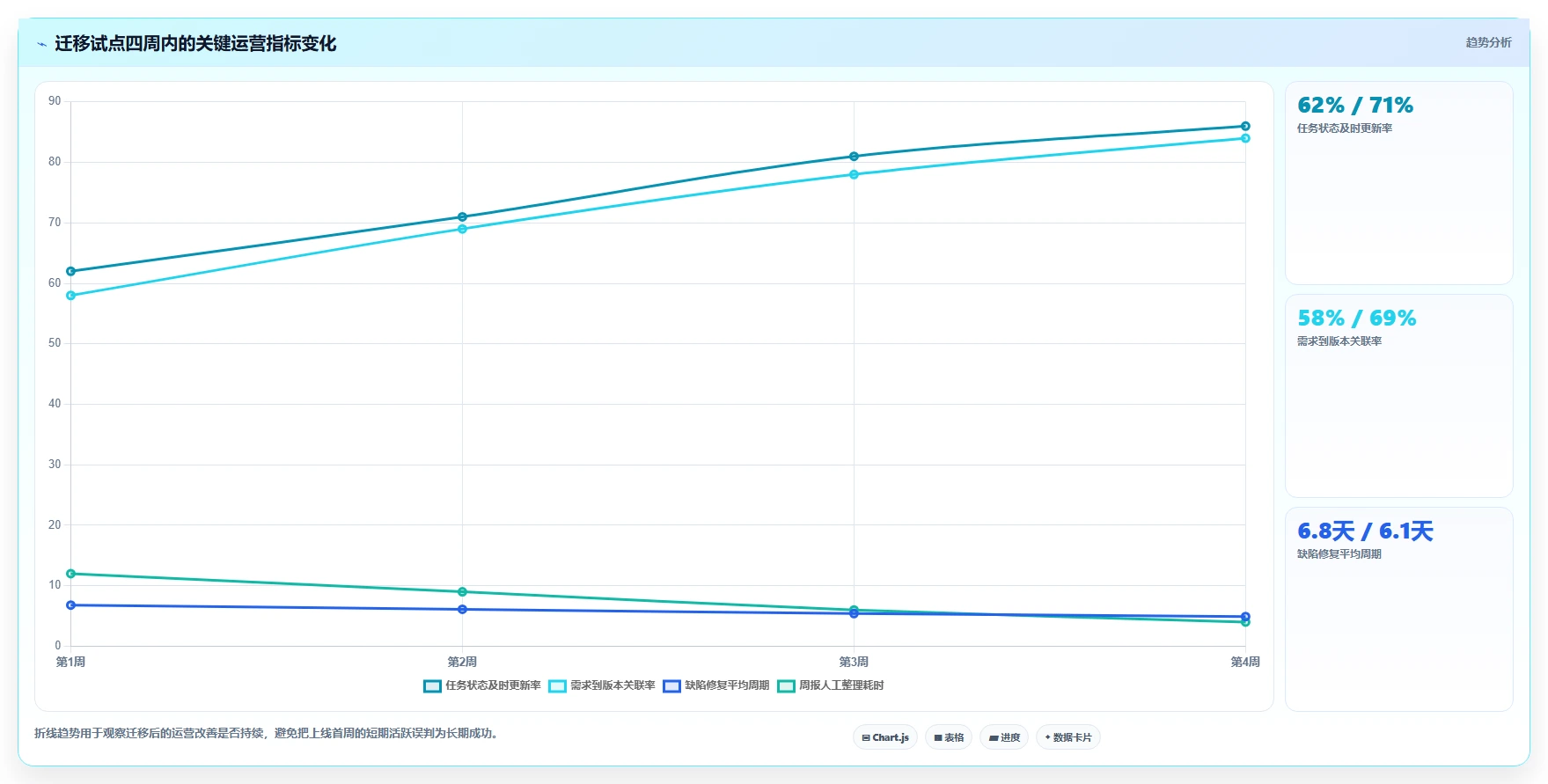This screenshot has height=784, width=1548.
Task: Toggle the 任务状态及时更新率 legend series
Action: 482,685
